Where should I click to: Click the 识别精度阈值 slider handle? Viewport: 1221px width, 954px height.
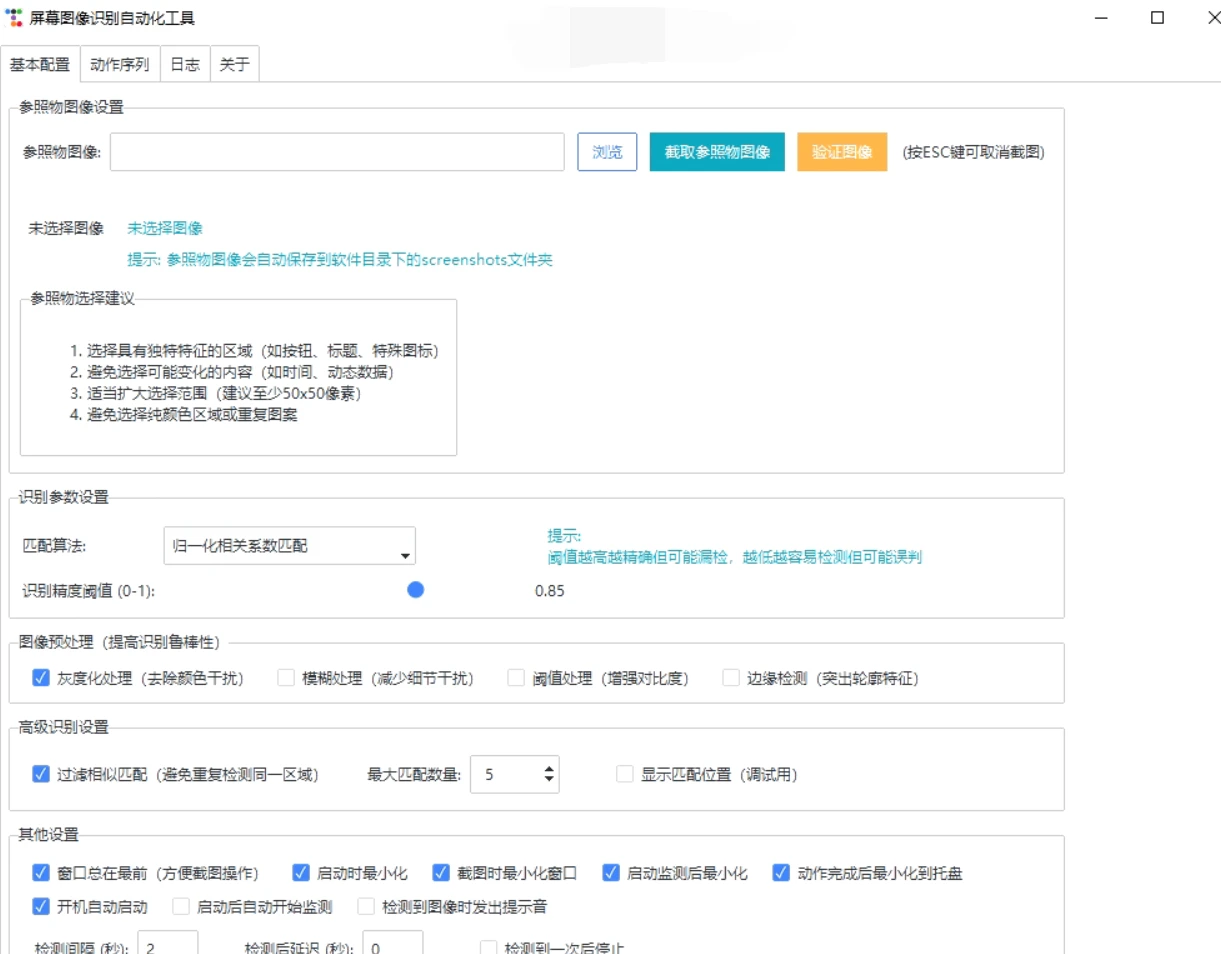pyautogui.click(x=416, y=590)
